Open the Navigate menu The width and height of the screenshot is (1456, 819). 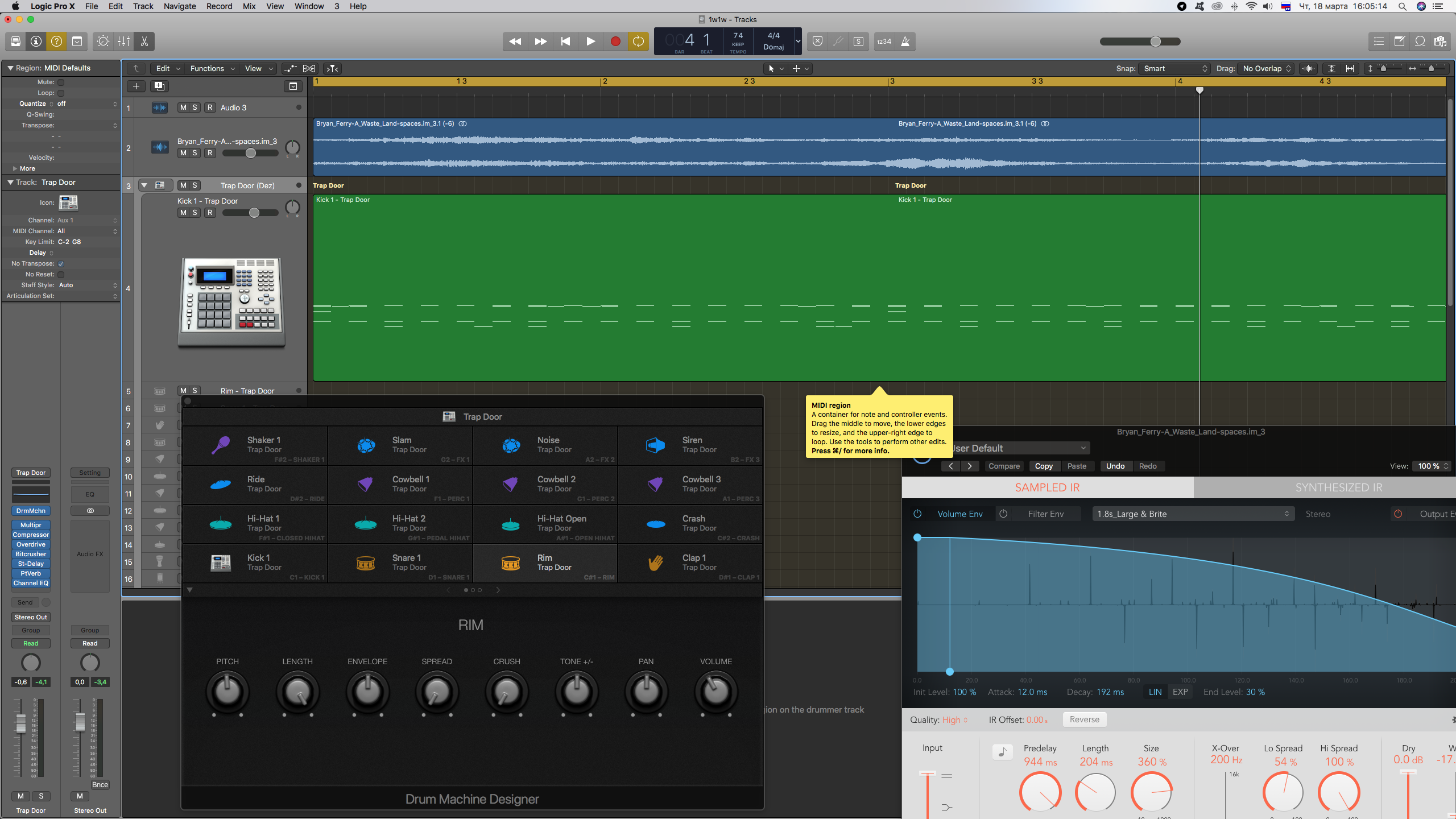(180, 6)
